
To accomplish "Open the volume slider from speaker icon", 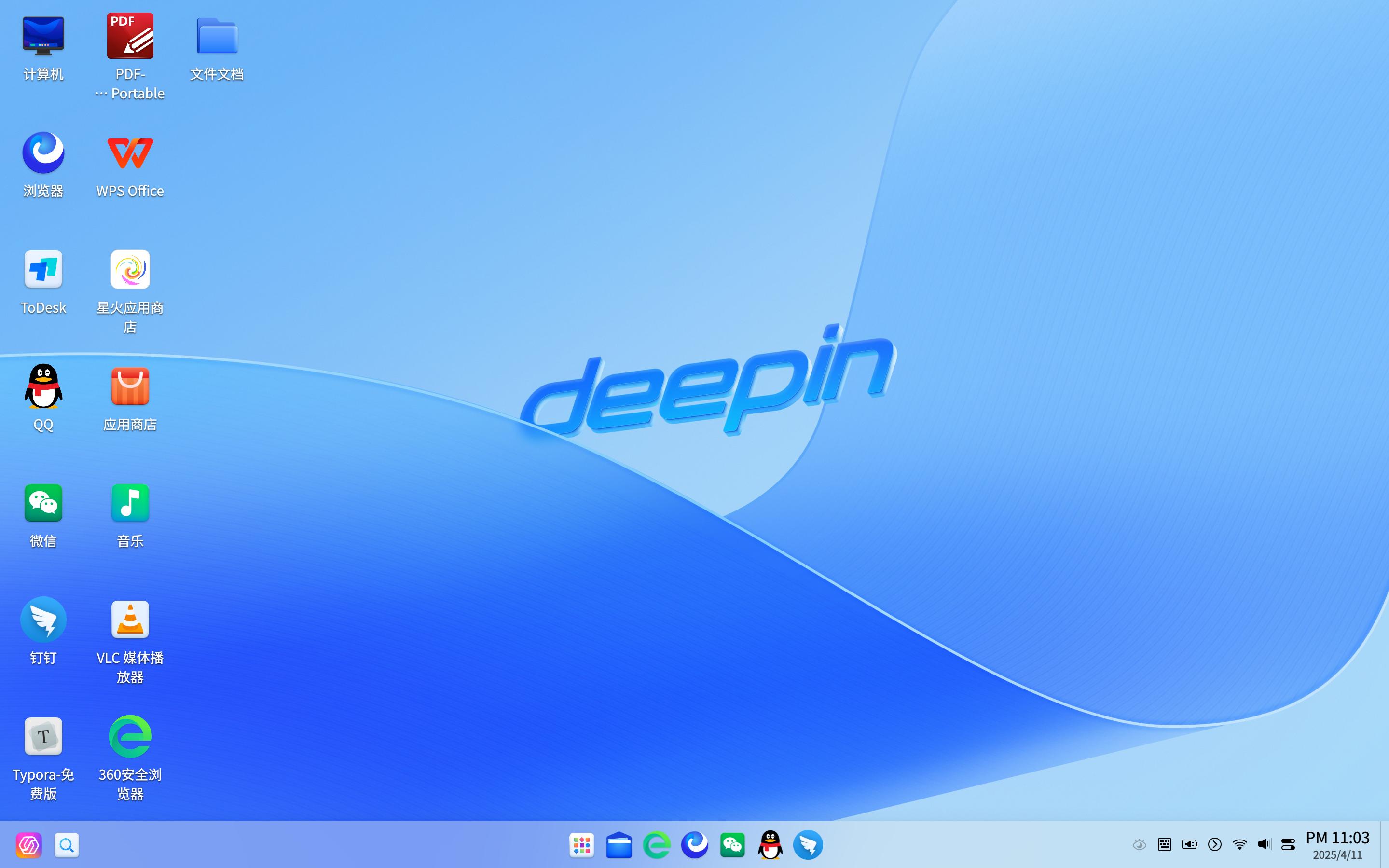I will coord(1265,844).
